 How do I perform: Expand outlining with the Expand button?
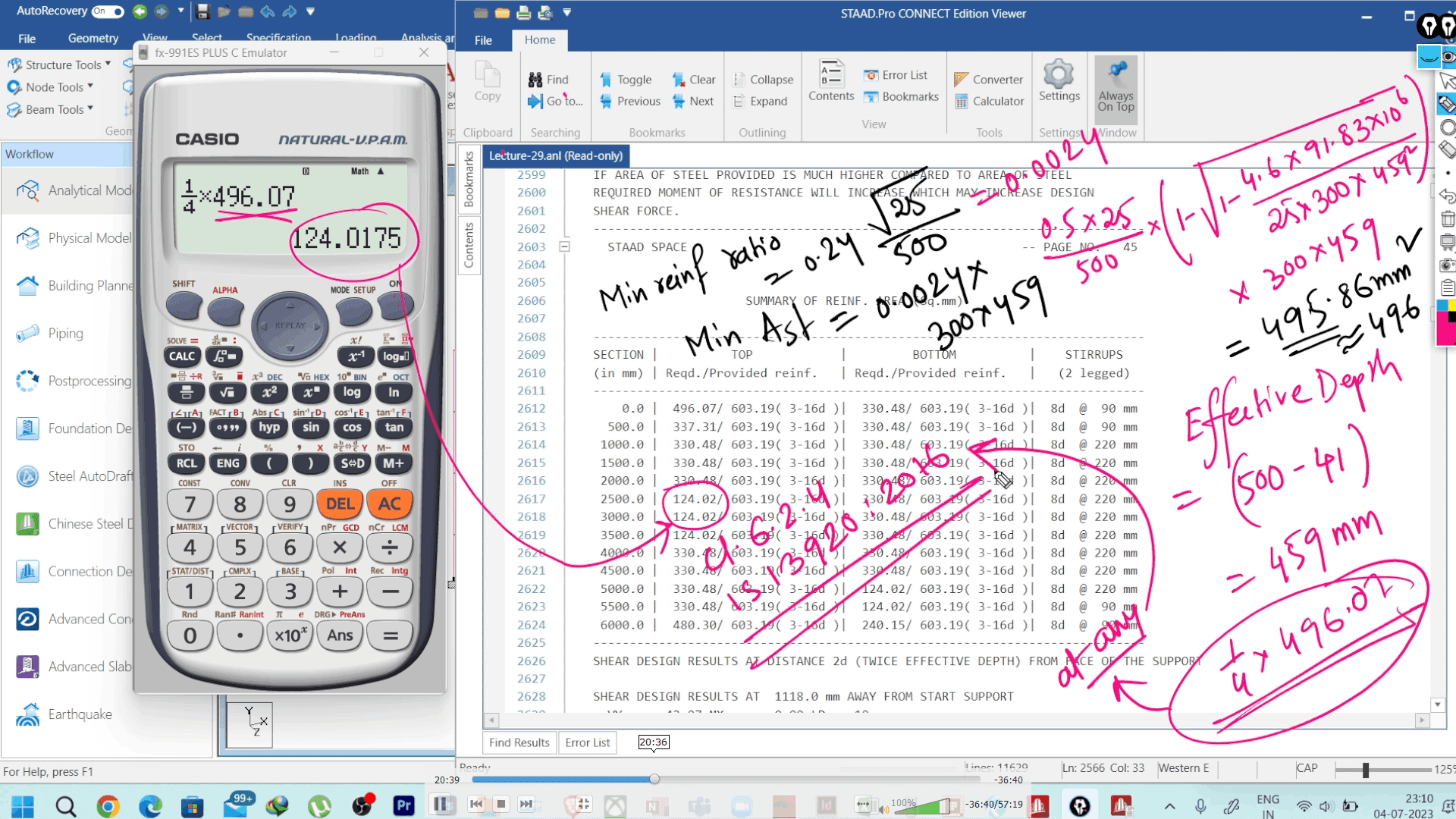click(x=760, y=101)
